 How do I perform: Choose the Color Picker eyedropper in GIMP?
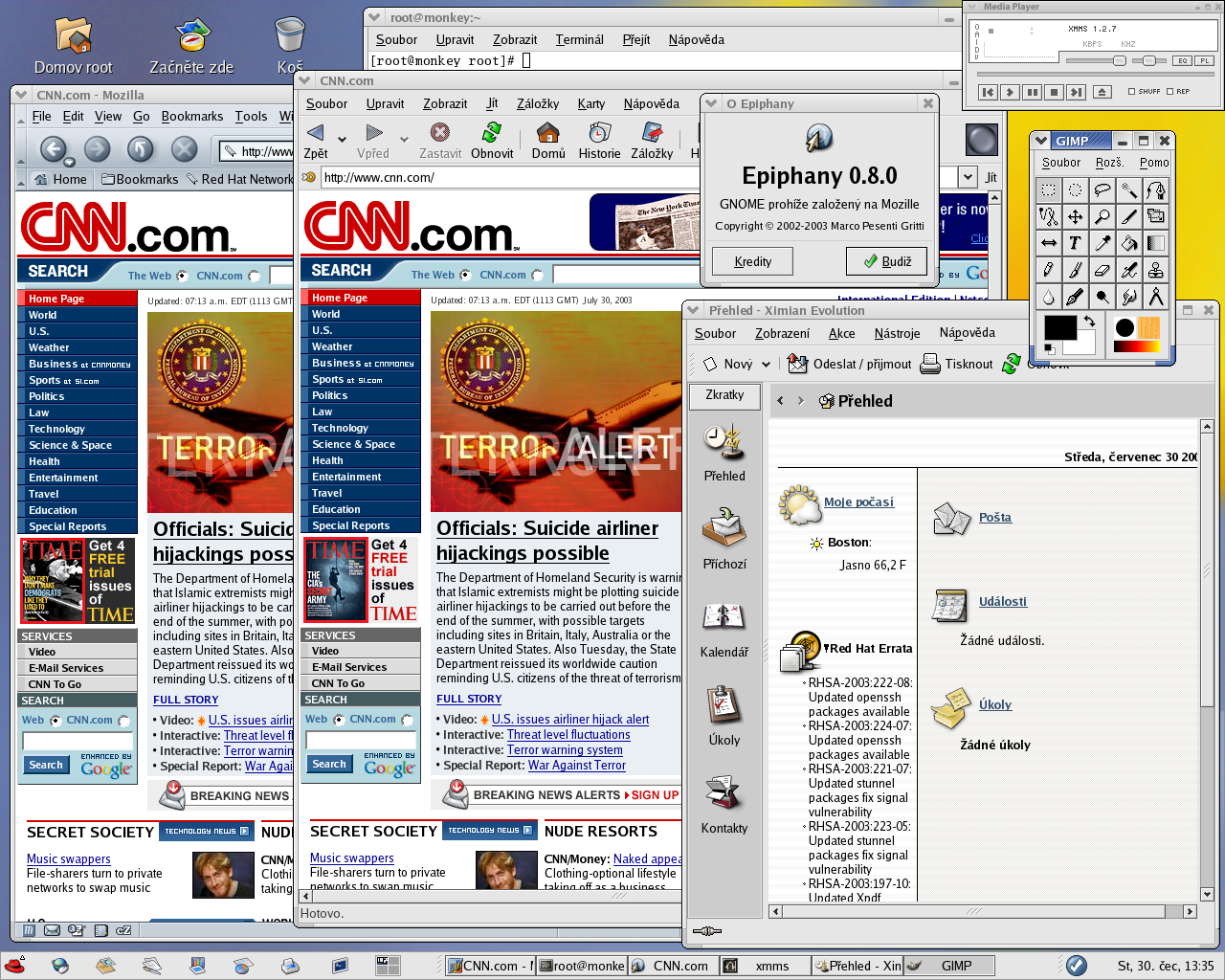pos(1102,243)
